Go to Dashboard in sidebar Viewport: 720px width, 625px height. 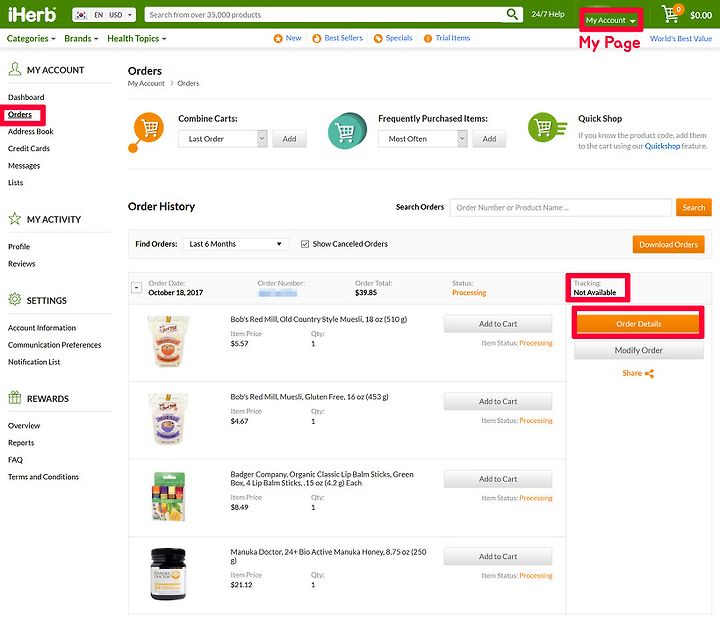(26, 97)
